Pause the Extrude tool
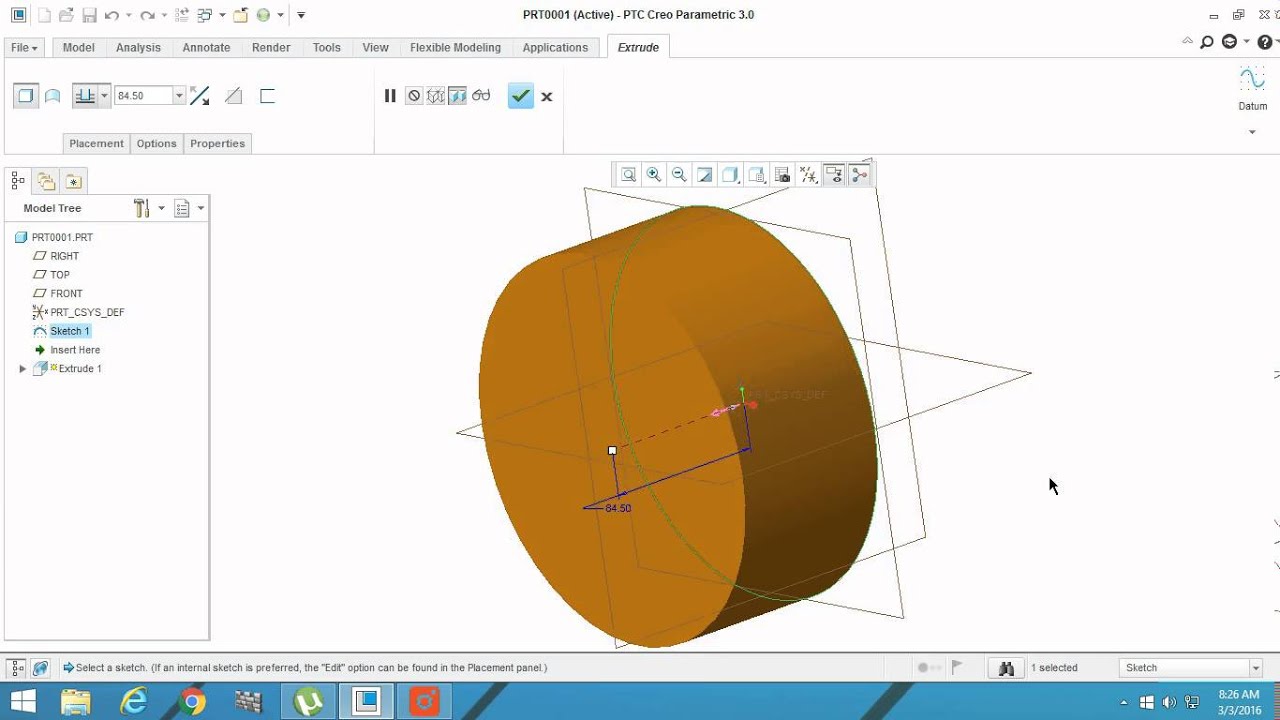The image size is (1280, 720). click(x=390, y=96)
